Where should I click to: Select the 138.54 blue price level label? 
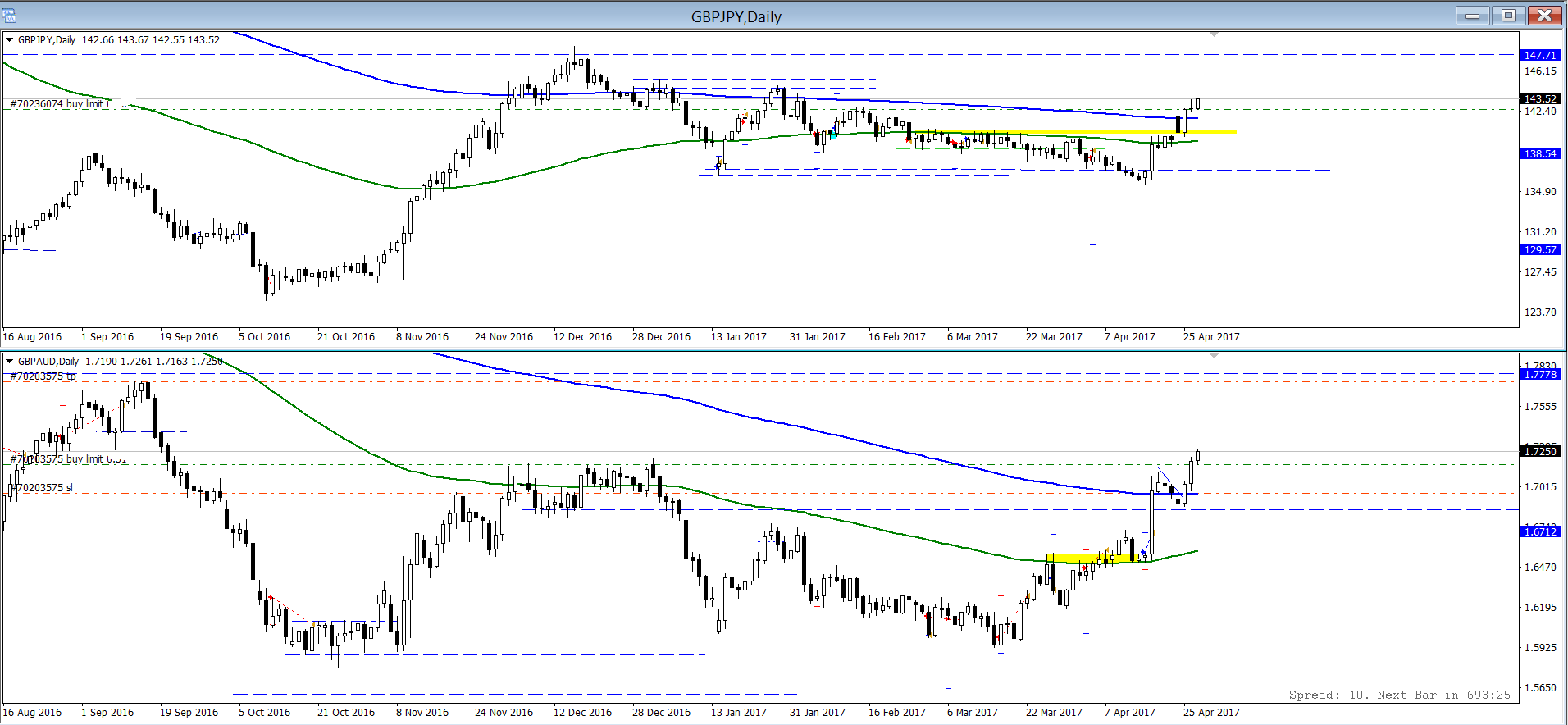tap(1540, 153)
